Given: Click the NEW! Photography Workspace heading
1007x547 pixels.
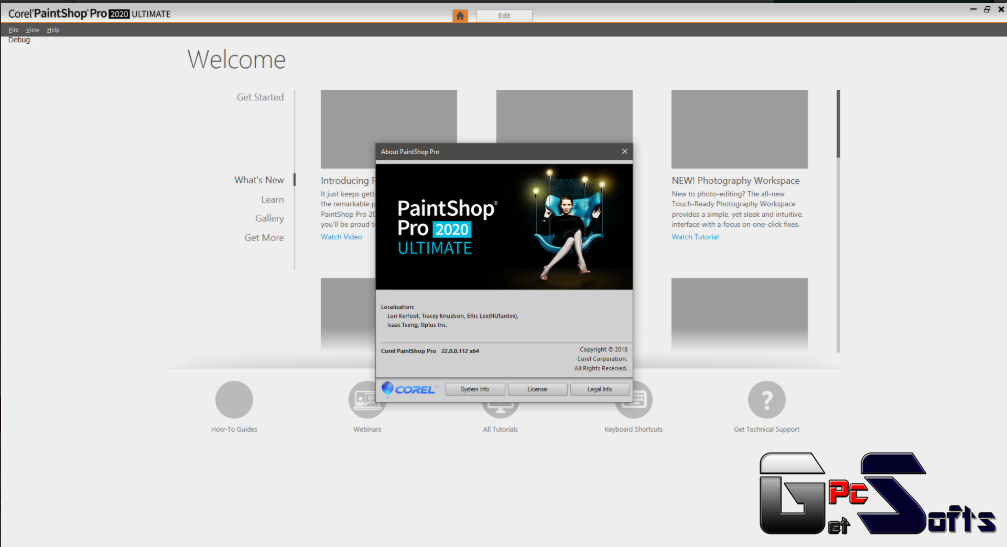Looking at the screenshot, I should click(x=735, y=181).
